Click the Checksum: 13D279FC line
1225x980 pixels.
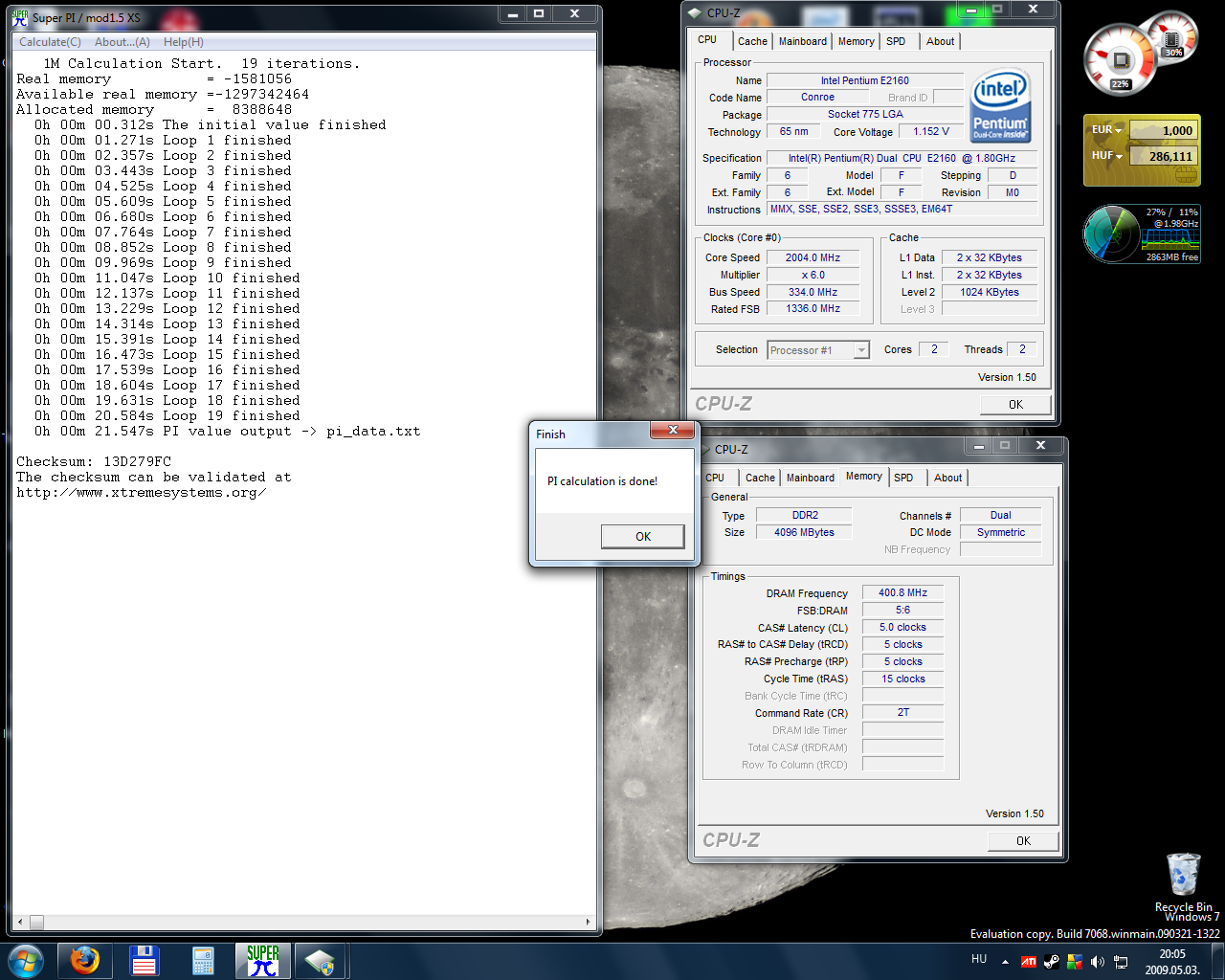[x=94, y=461]
